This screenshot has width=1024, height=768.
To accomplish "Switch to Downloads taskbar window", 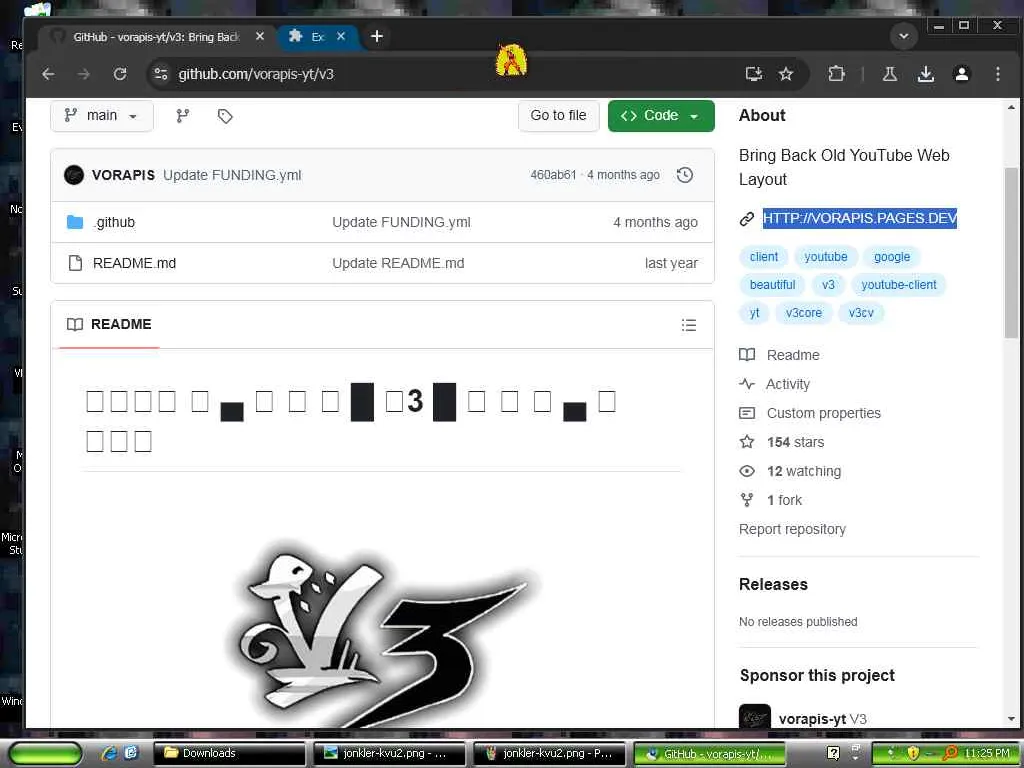I will (229, 754).
